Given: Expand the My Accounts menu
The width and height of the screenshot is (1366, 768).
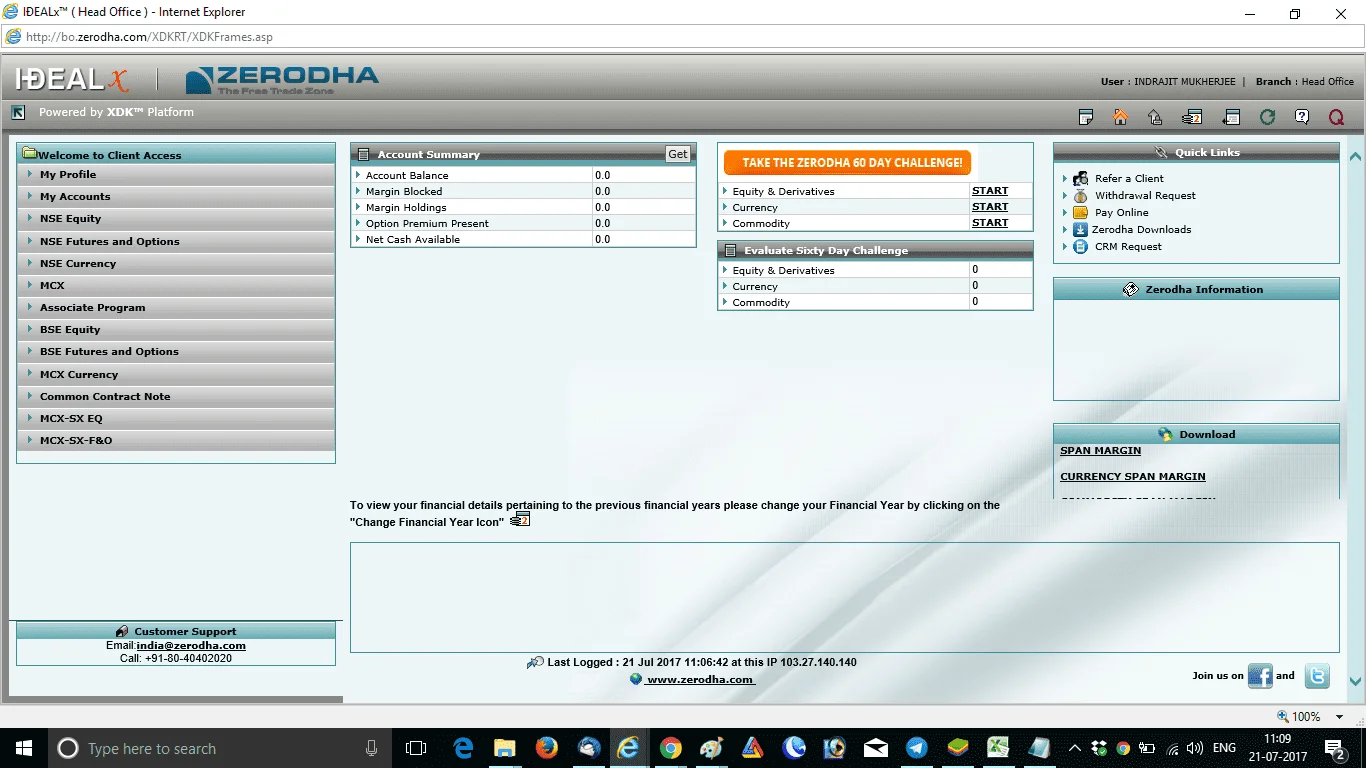Looking at the screenshot, I should (176, 196).
